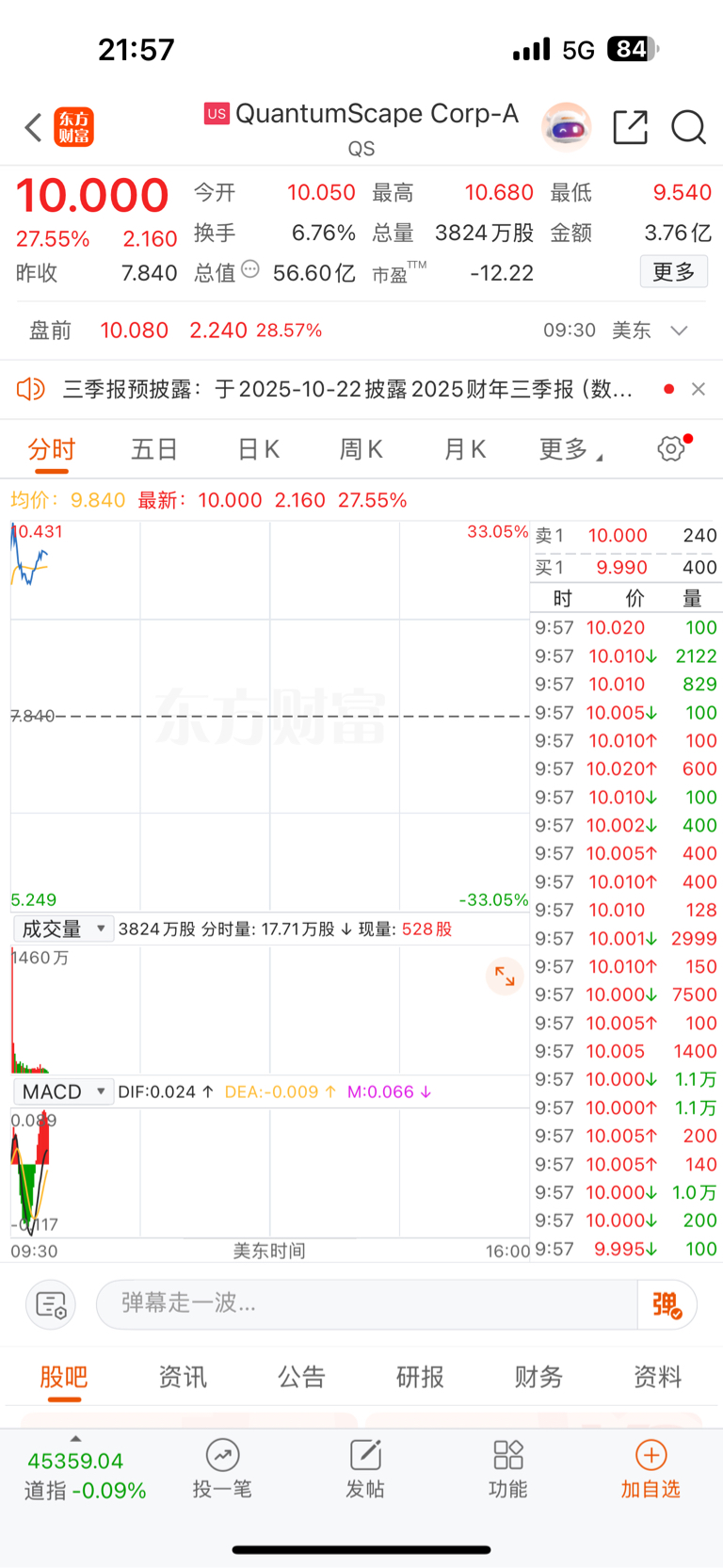Tap the share export icon

click(630, 127)
